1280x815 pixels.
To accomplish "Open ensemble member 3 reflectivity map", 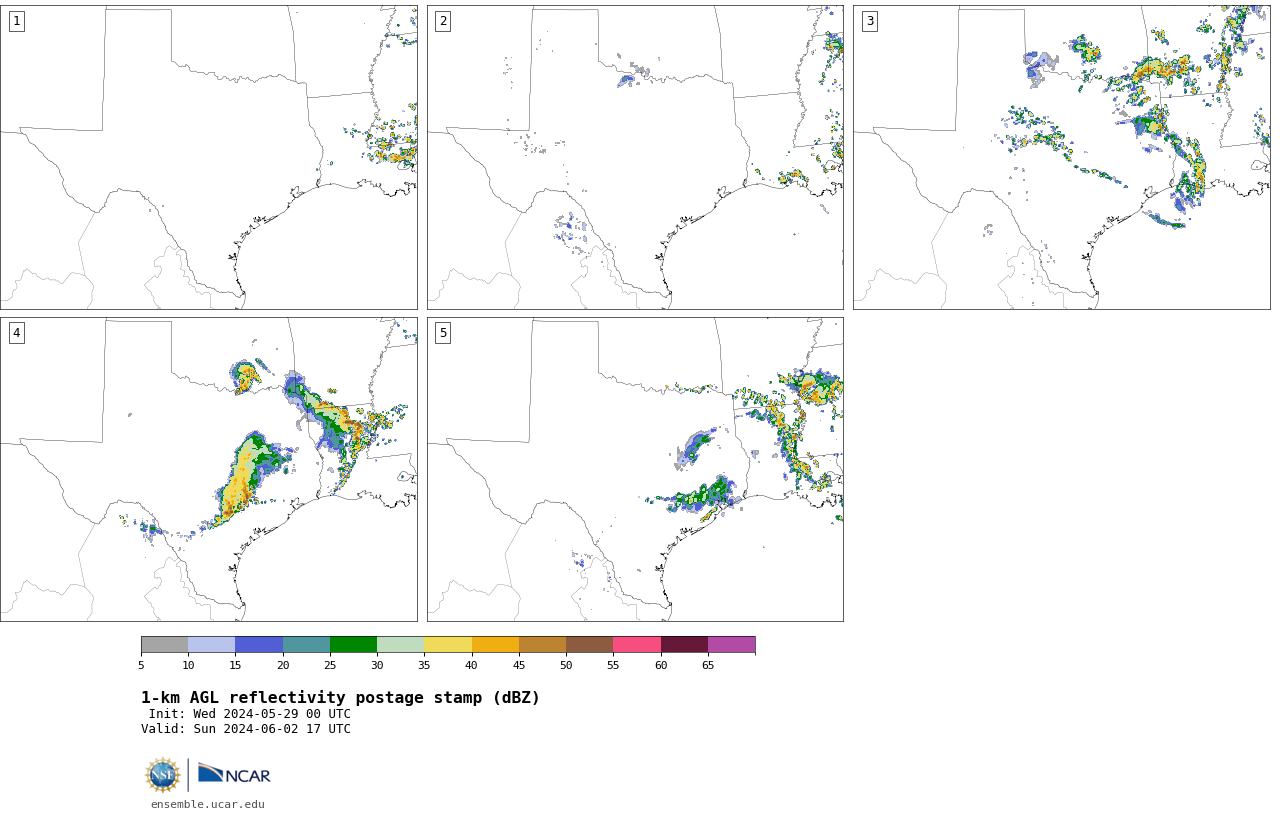I will click(1062, 157).
